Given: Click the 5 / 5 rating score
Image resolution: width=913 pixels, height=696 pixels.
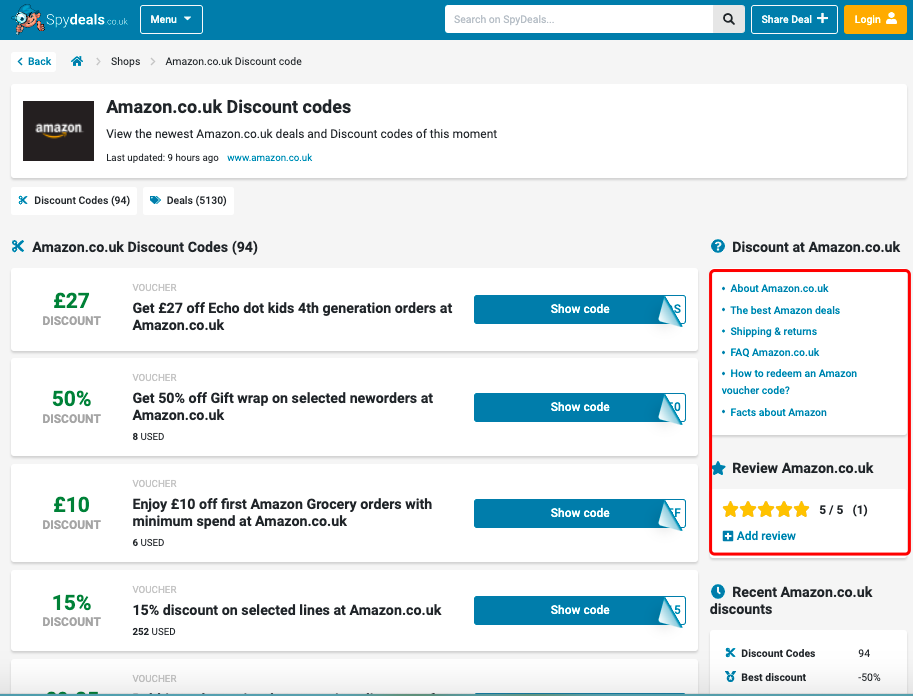Looking at the screenshot, I should (831, 510).
